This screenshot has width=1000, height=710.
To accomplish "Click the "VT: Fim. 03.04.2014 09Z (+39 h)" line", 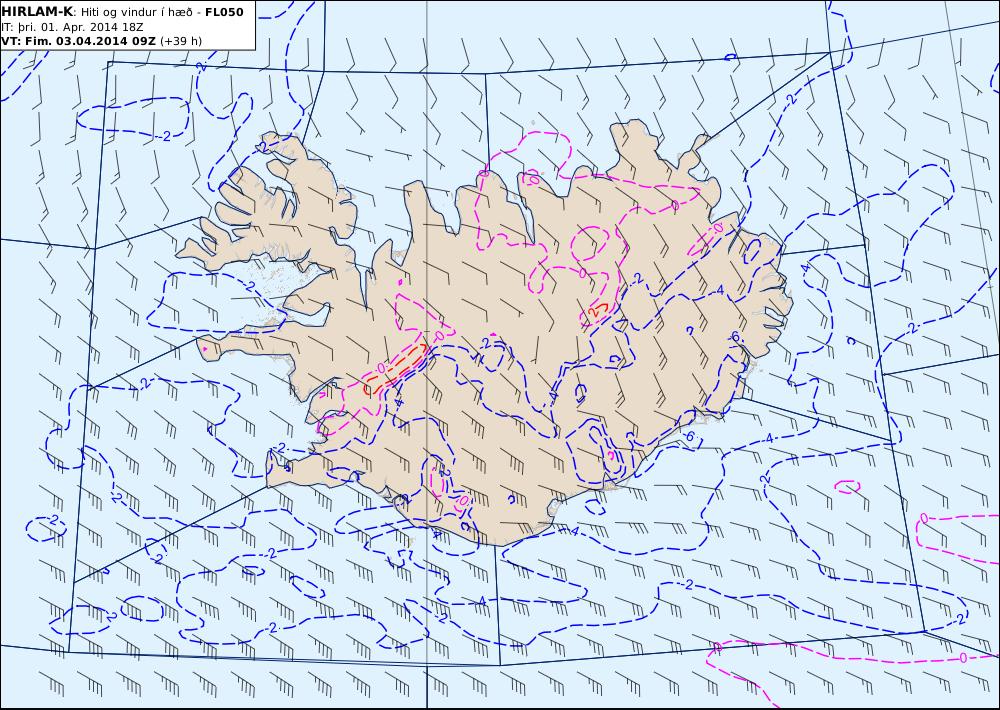I will tap(101, 41).
